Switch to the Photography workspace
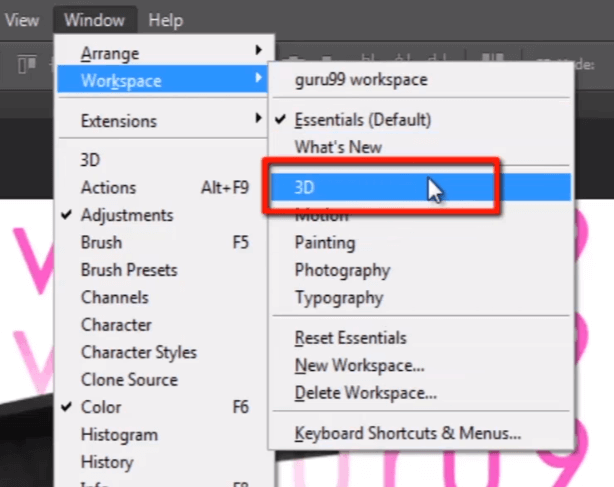 (342, 270)
